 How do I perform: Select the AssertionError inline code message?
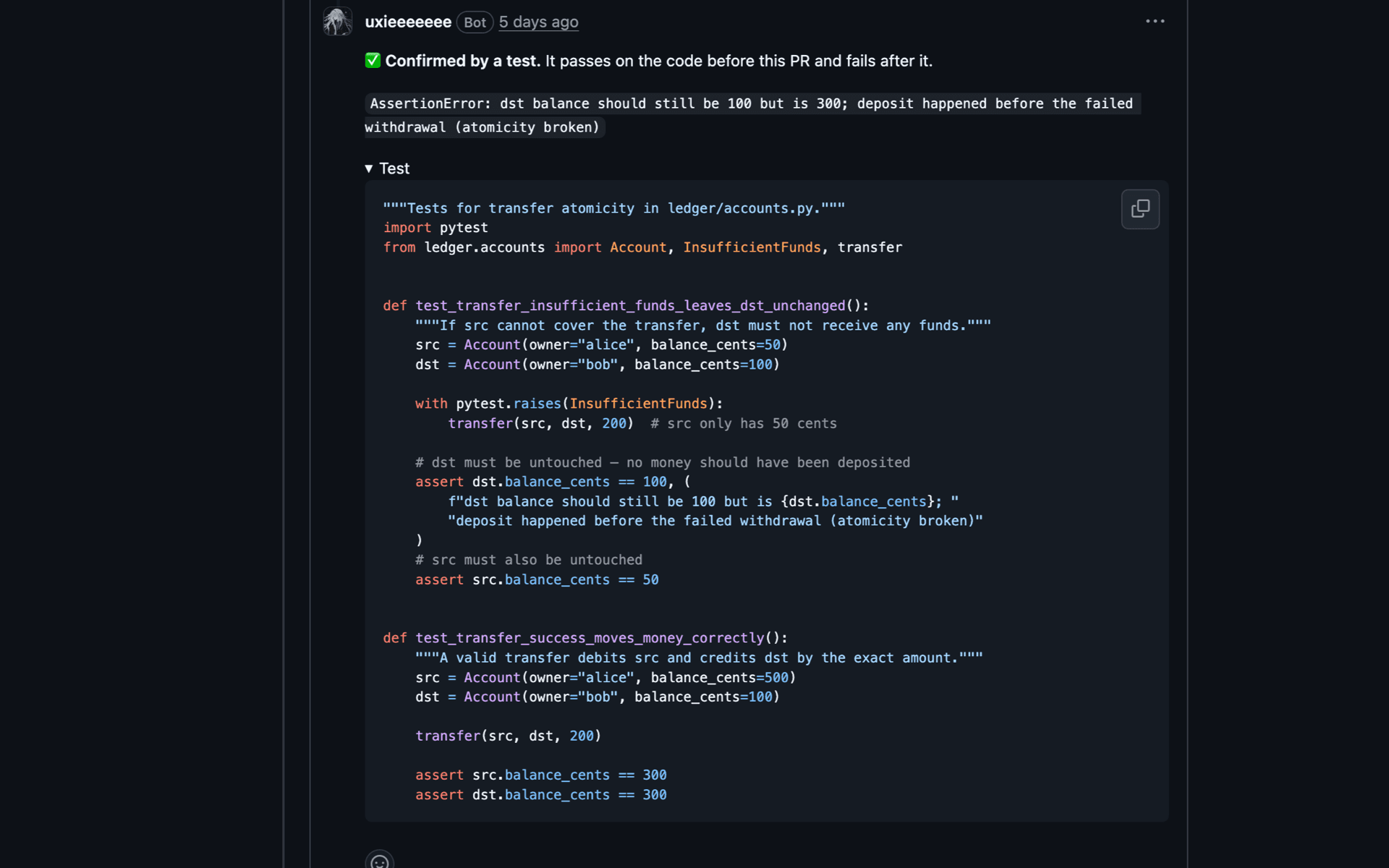[x=752, y=115]
